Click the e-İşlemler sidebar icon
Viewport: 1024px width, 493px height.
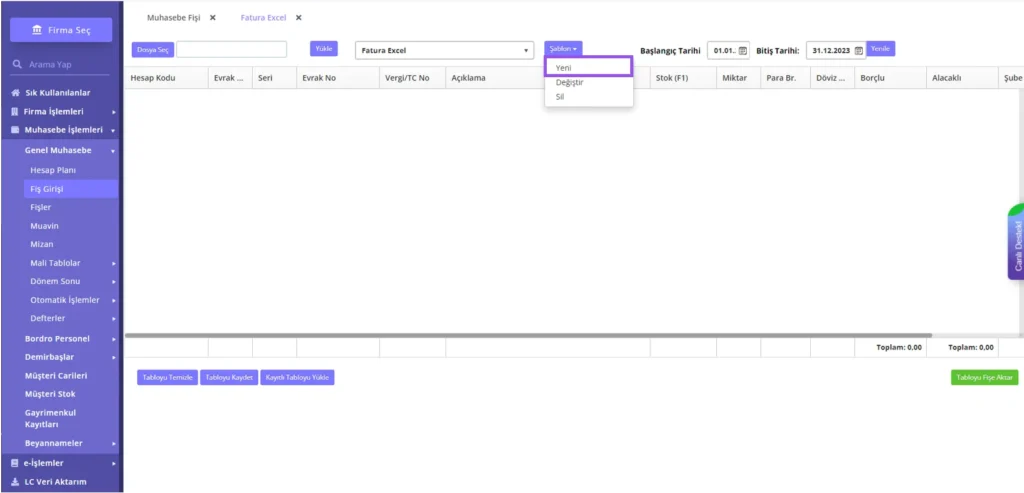(x=15, y=463)
